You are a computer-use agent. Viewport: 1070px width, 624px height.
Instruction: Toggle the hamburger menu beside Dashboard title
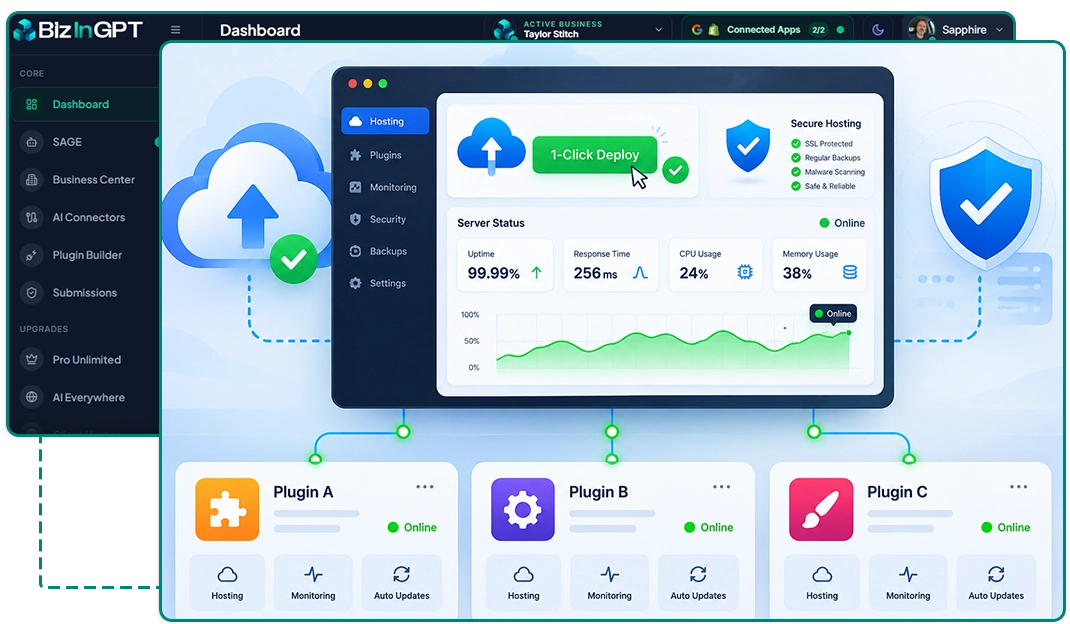(x=175, y=30)
